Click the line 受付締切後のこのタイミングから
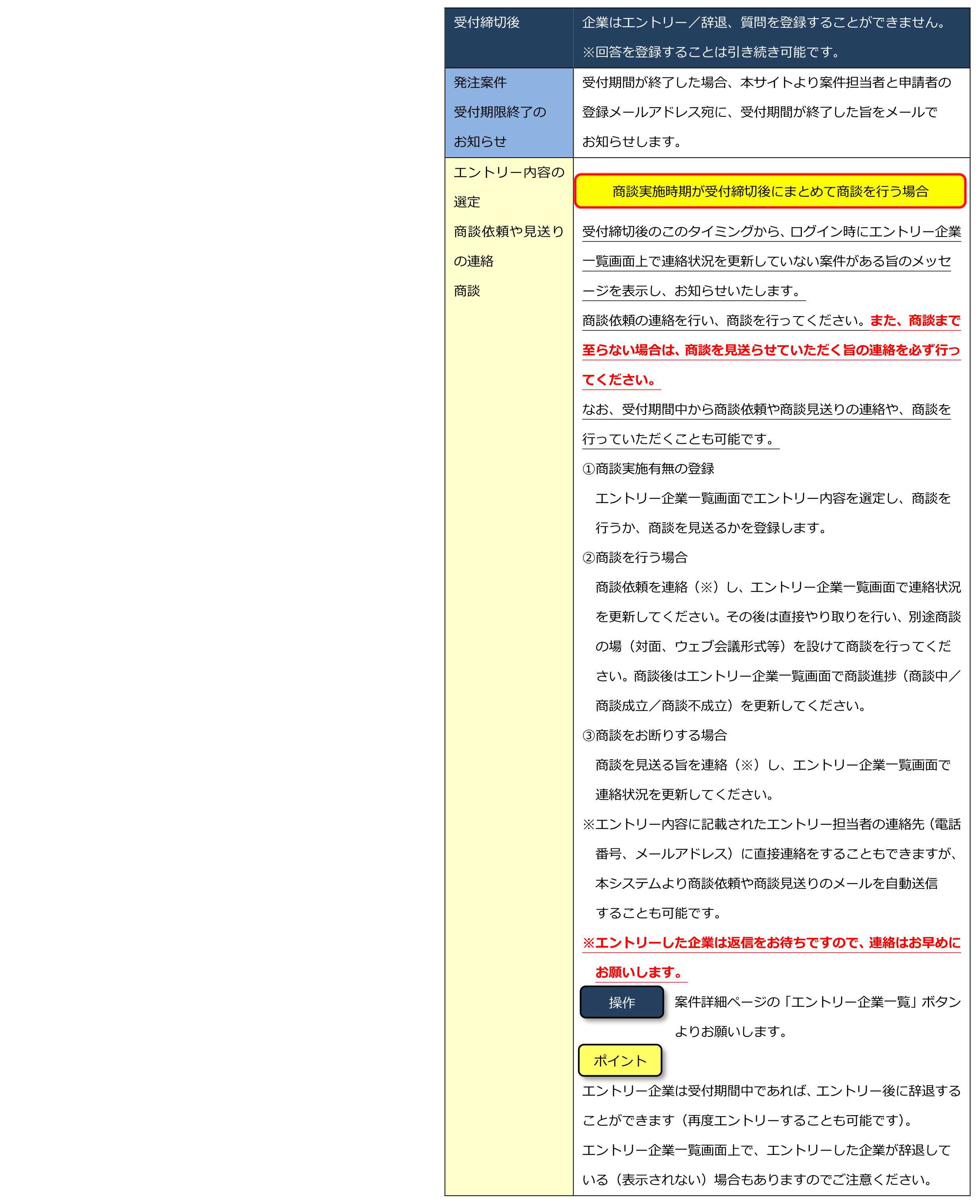 pos(772,231)
